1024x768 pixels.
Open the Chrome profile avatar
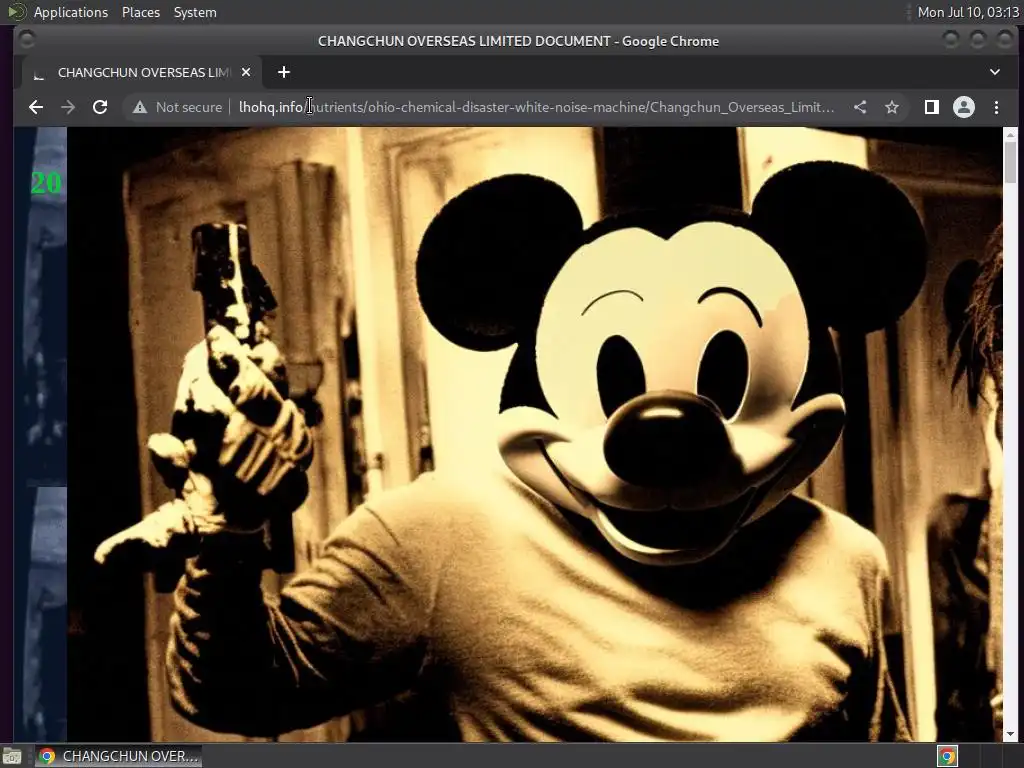coord(964,107)
